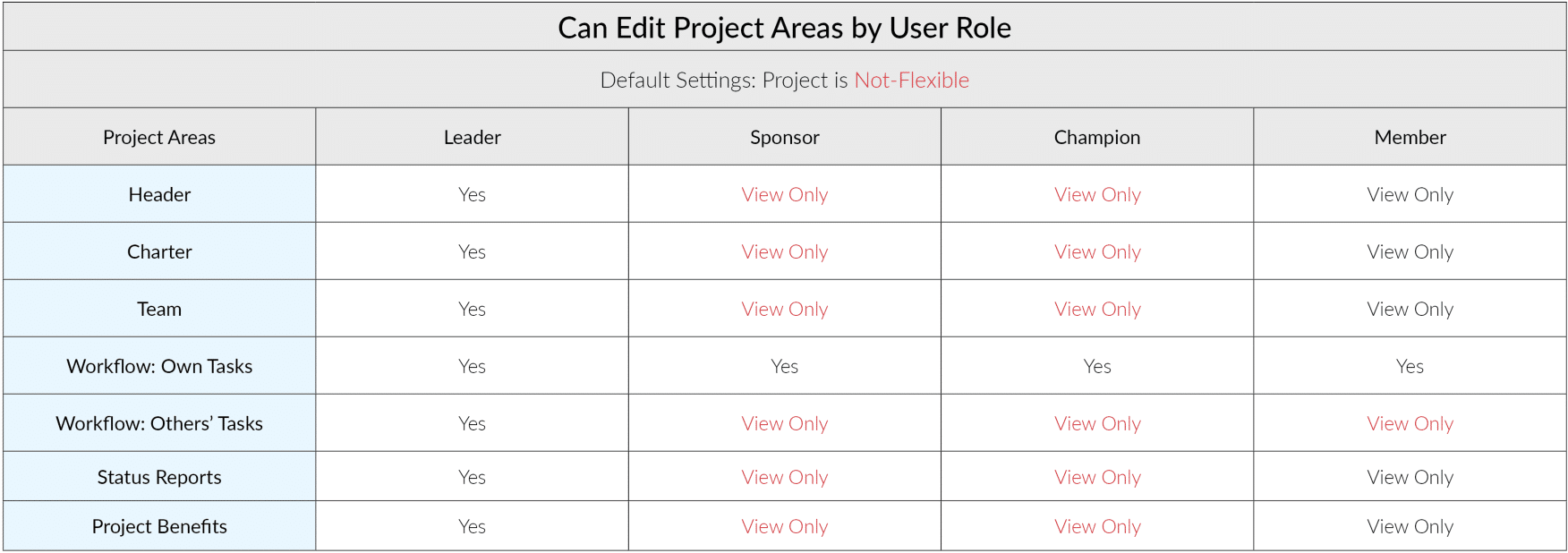Click the table title 'Can Edit Project Areas by User Role'

[784, 28]
